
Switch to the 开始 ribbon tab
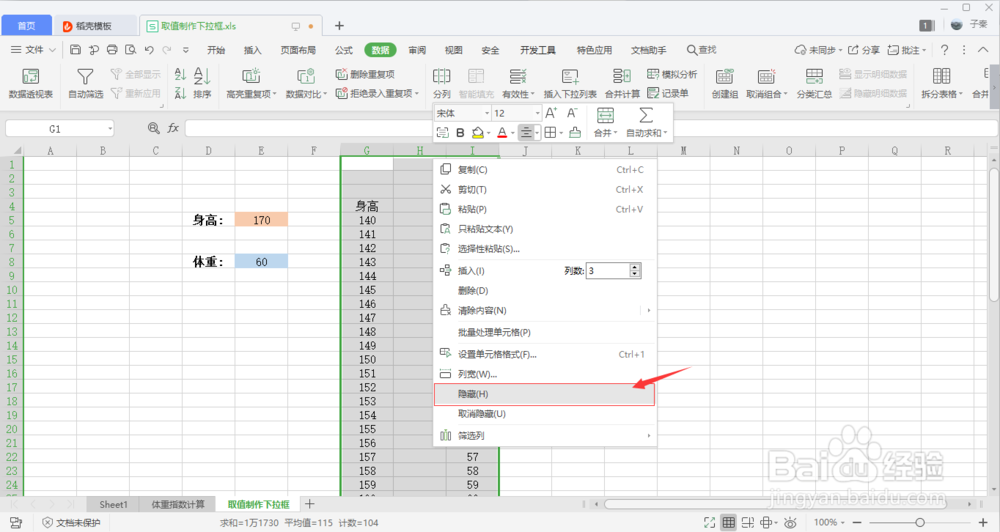216,50
